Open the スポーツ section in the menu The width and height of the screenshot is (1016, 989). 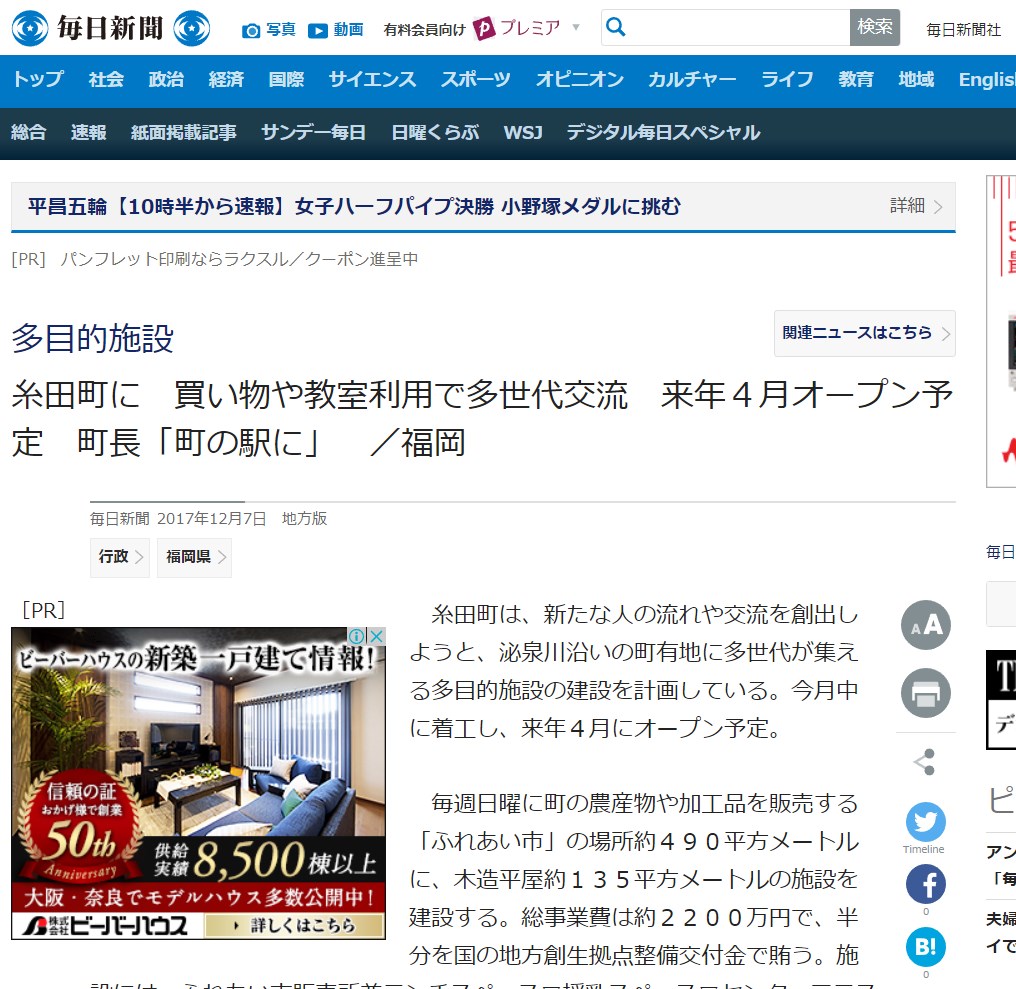click(x=476, y=80)
